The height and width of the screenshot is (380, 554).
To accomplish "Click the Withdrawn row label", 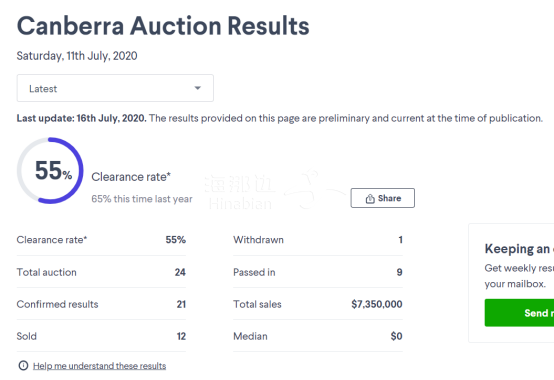I will pos(258,240).
